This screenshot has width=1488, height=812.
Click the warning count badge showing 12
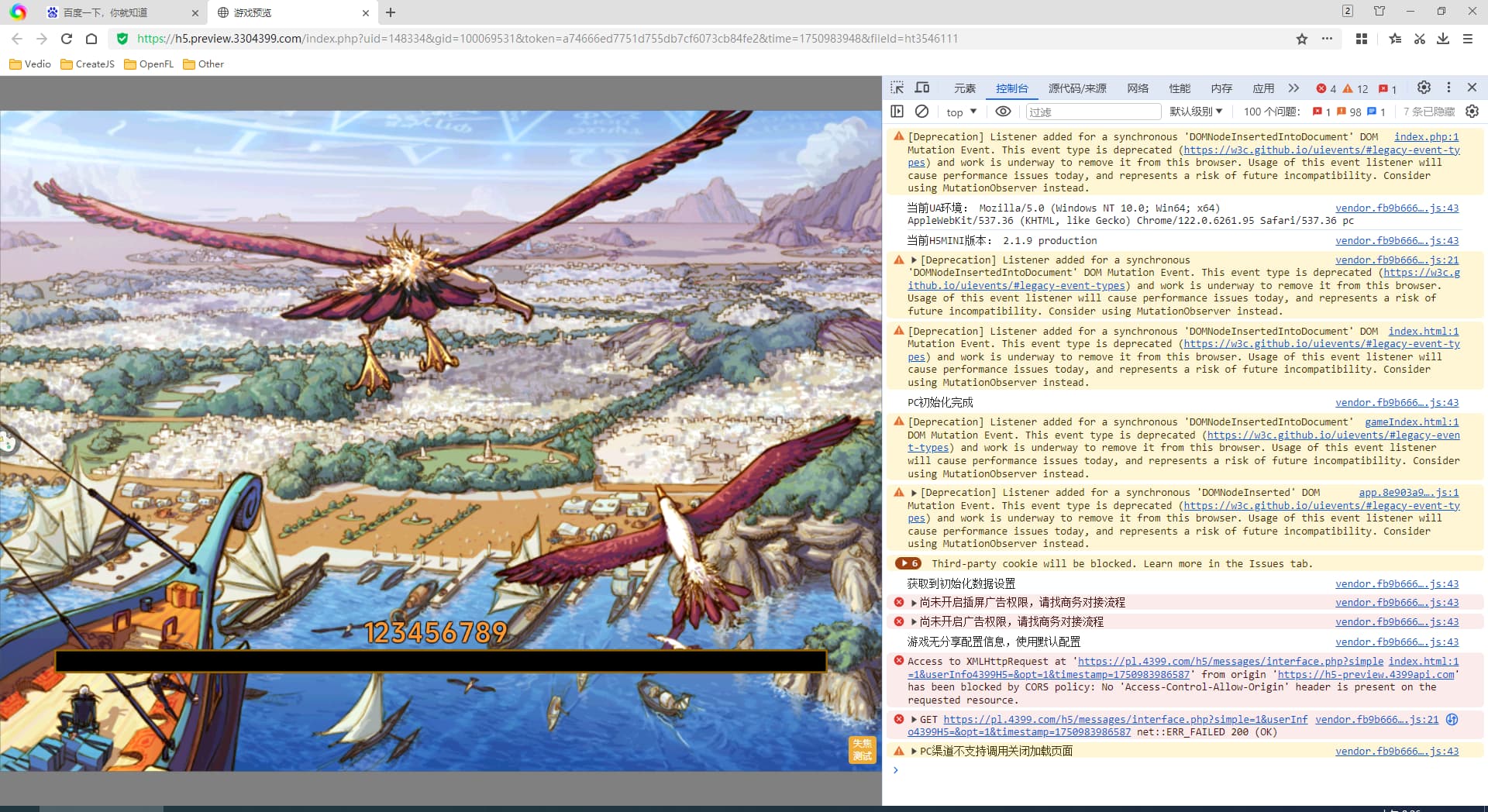tap(1355, 88)
